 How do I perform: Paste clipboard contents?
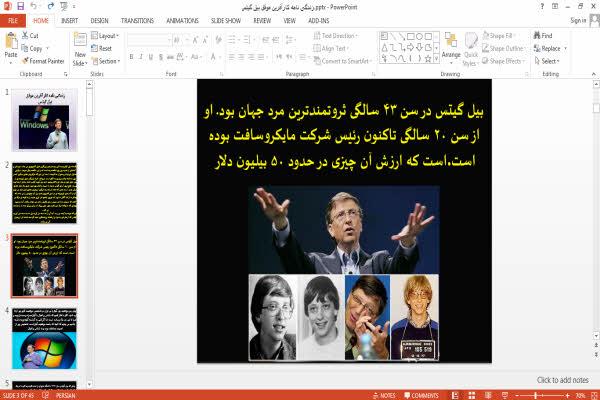tap(11, 46)
